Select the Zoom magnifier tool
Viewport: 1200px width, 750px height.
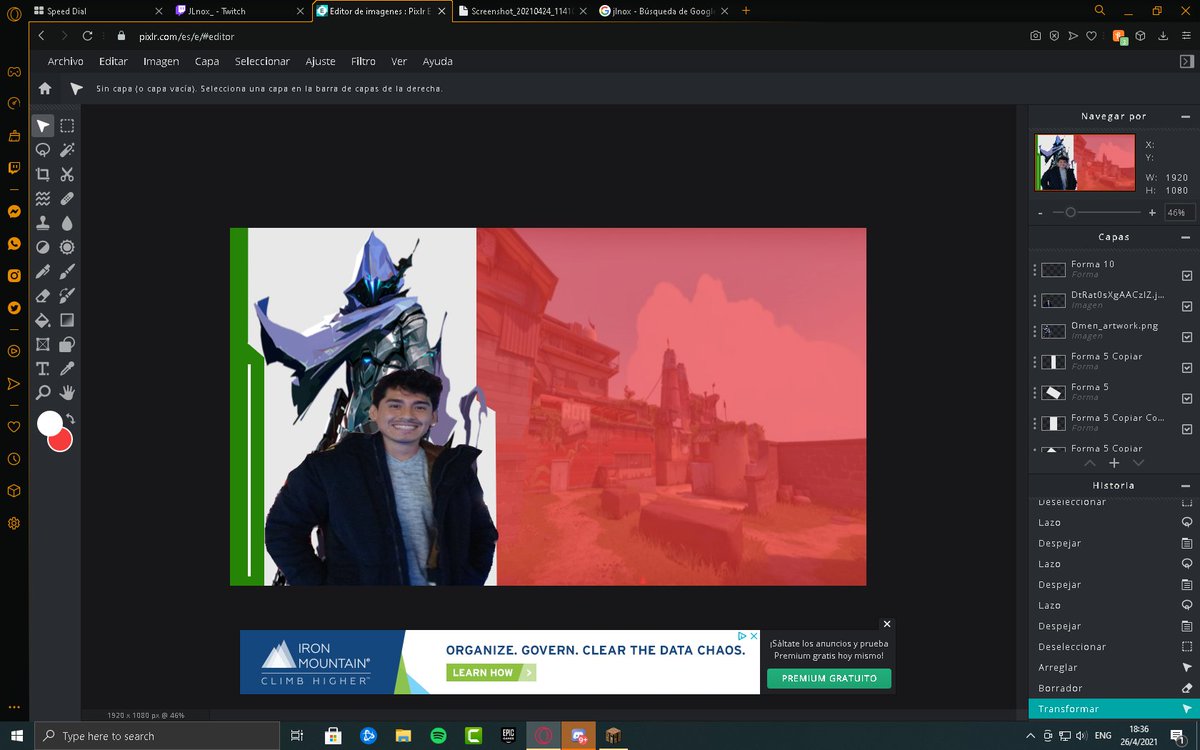click(43, 392)
